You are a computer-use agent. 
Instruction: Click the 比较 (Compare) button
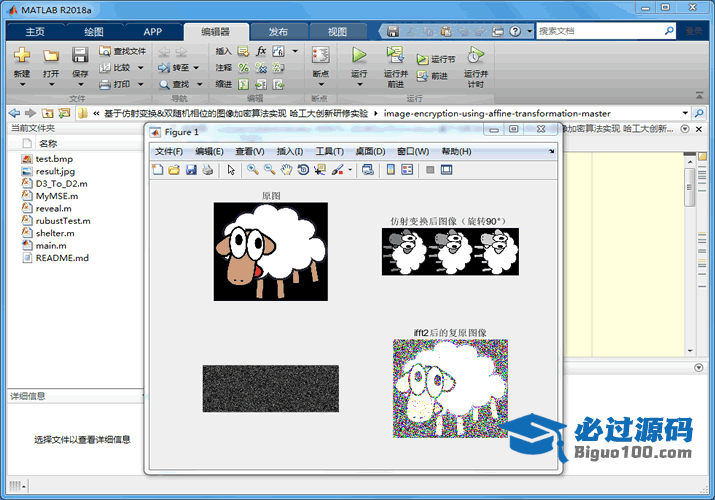pyautogui.click(x=116, y=67)
